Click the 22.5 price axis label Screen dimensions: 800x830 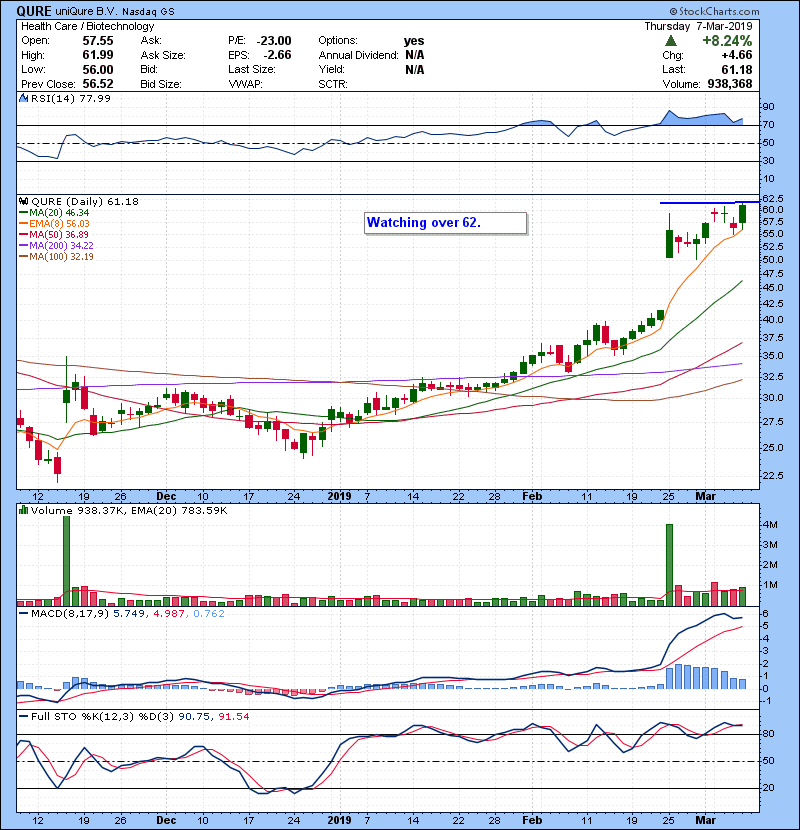click(x=772, y=476)
